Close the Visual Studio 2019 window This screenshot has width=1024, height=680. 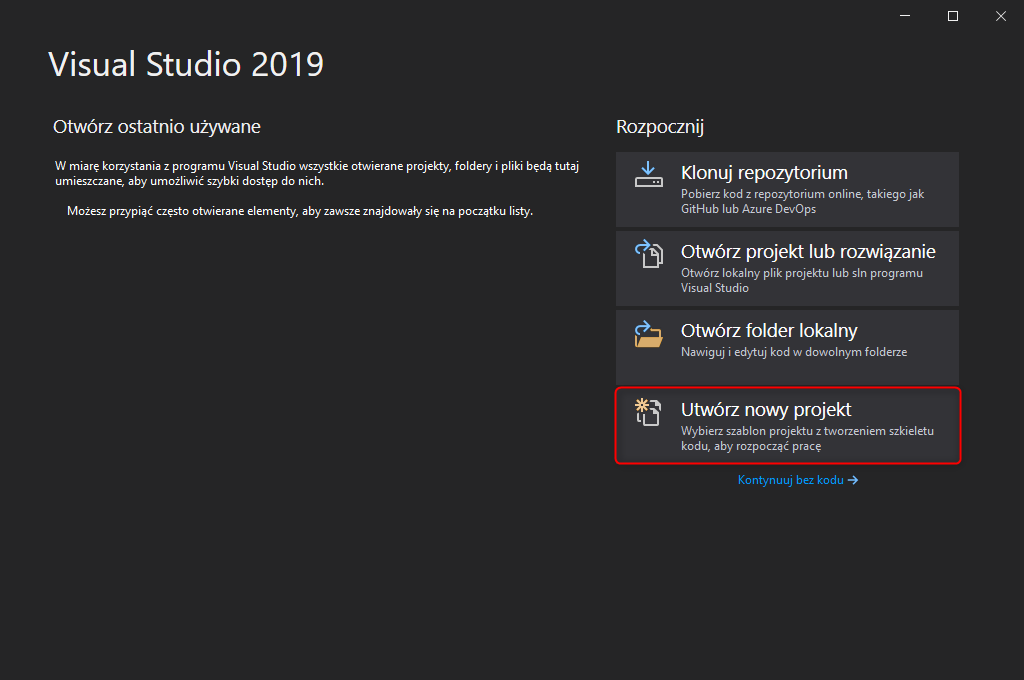pos(1000,16)
